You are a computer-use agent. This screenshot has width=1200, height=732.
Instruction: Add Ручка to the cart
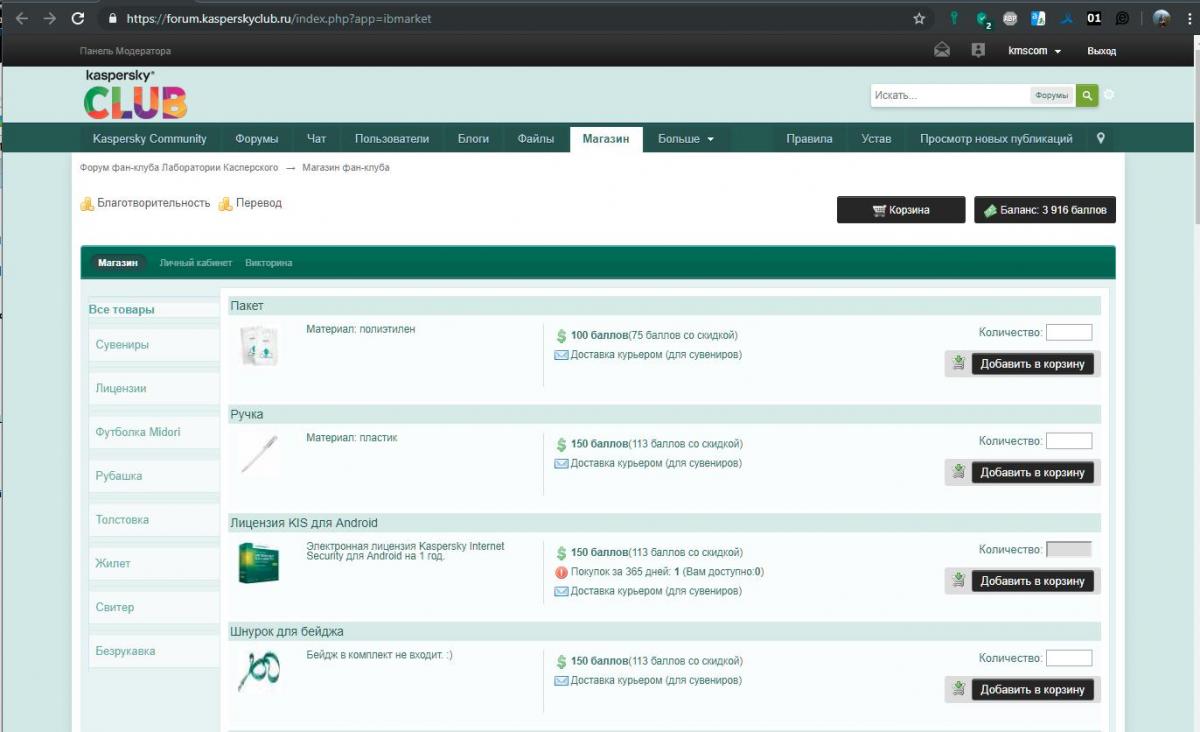[1032, 472]
